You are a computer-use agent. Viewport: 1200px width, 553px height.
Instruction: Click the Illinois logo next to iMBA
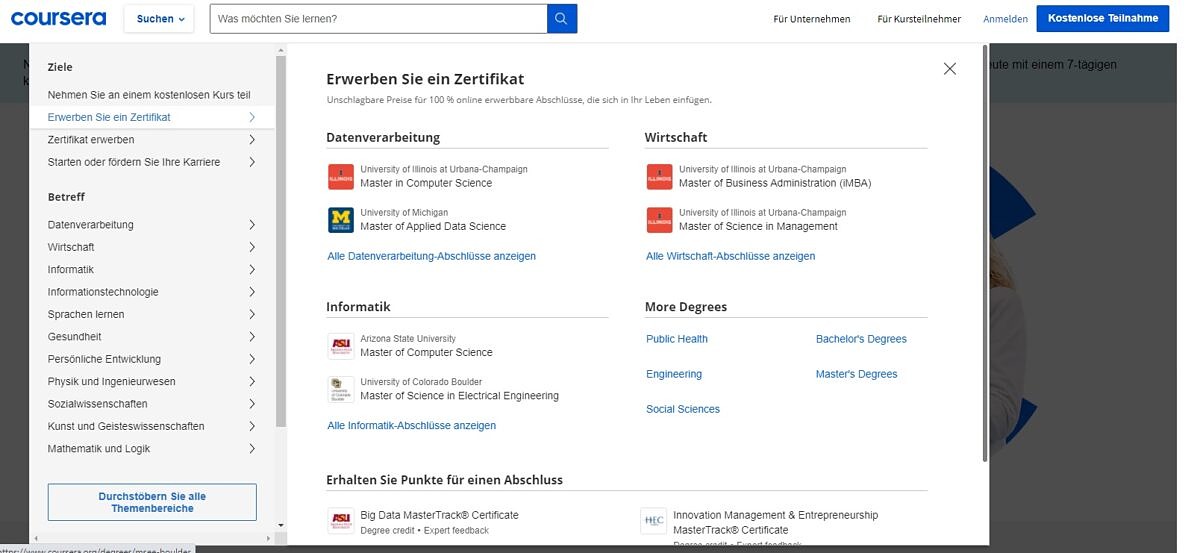(659, 177)
